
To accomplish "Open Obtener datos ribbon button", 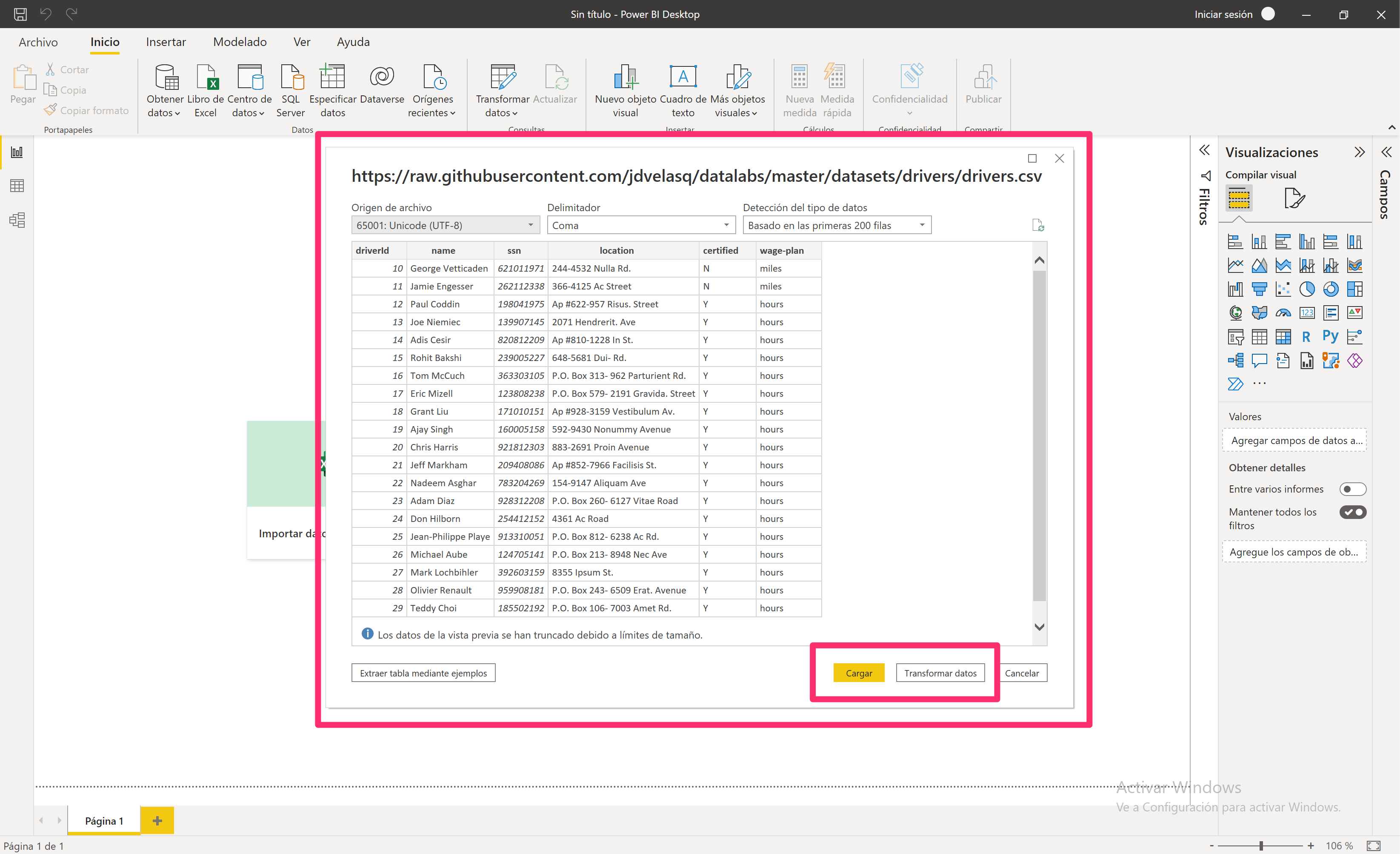I will (164, 90).
